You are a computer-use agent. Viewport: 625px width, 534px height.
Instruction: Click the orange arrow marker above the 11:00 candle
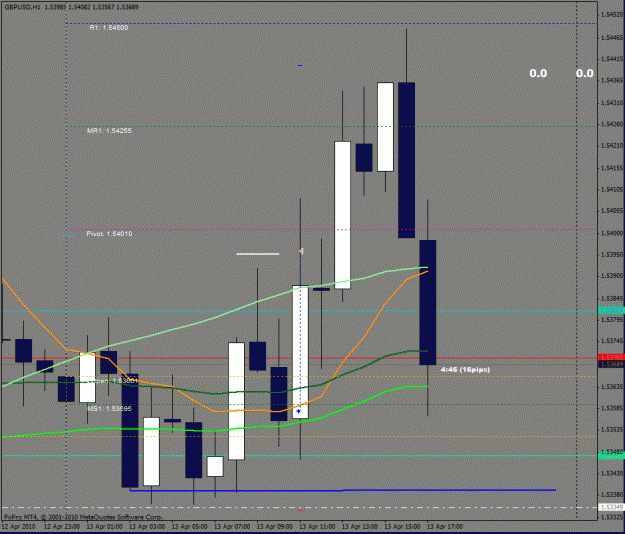click(301, 251)
